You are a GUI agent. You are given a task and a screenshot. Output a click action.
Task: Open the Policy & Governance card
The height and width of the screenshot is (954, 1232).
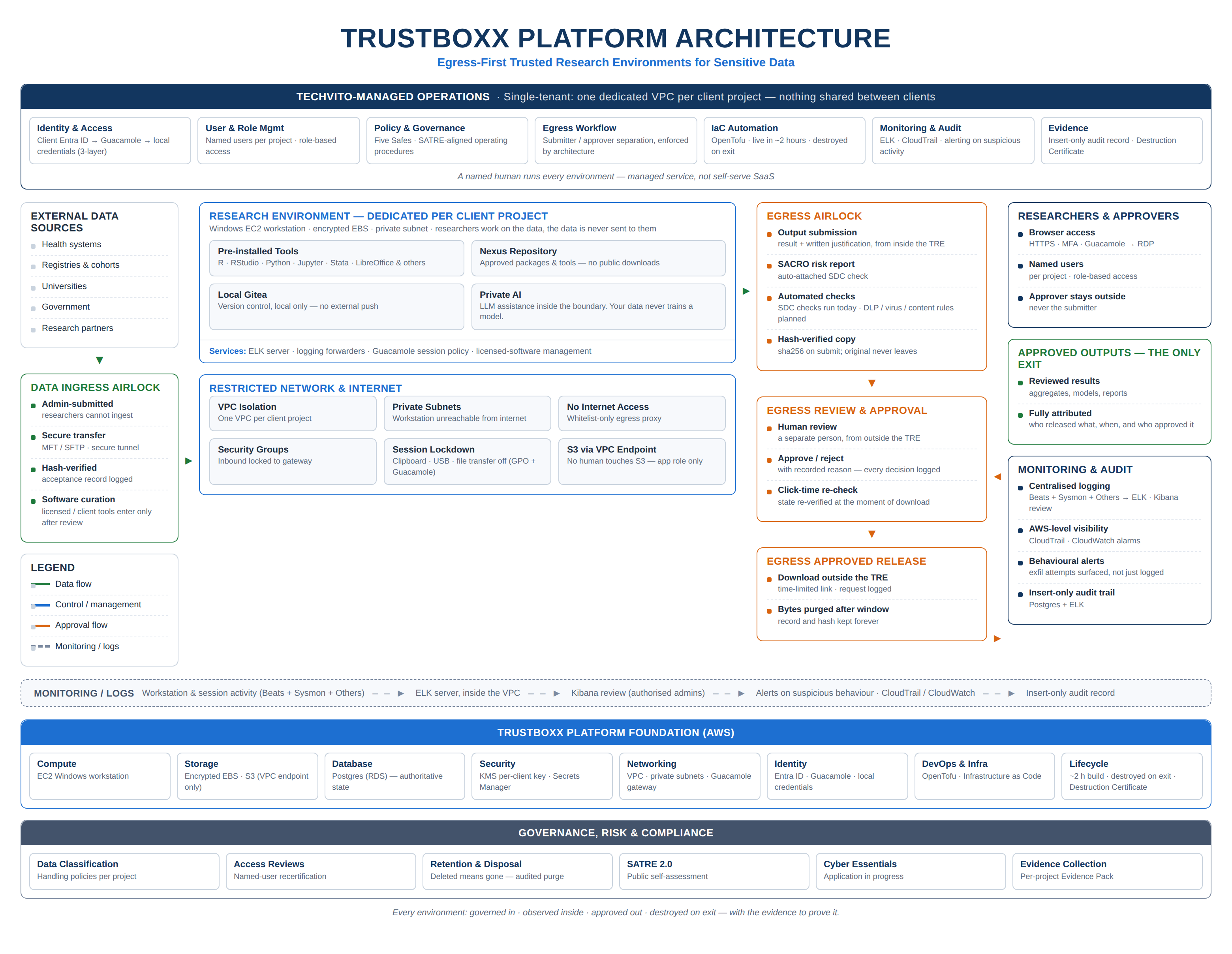coord(447,141)
